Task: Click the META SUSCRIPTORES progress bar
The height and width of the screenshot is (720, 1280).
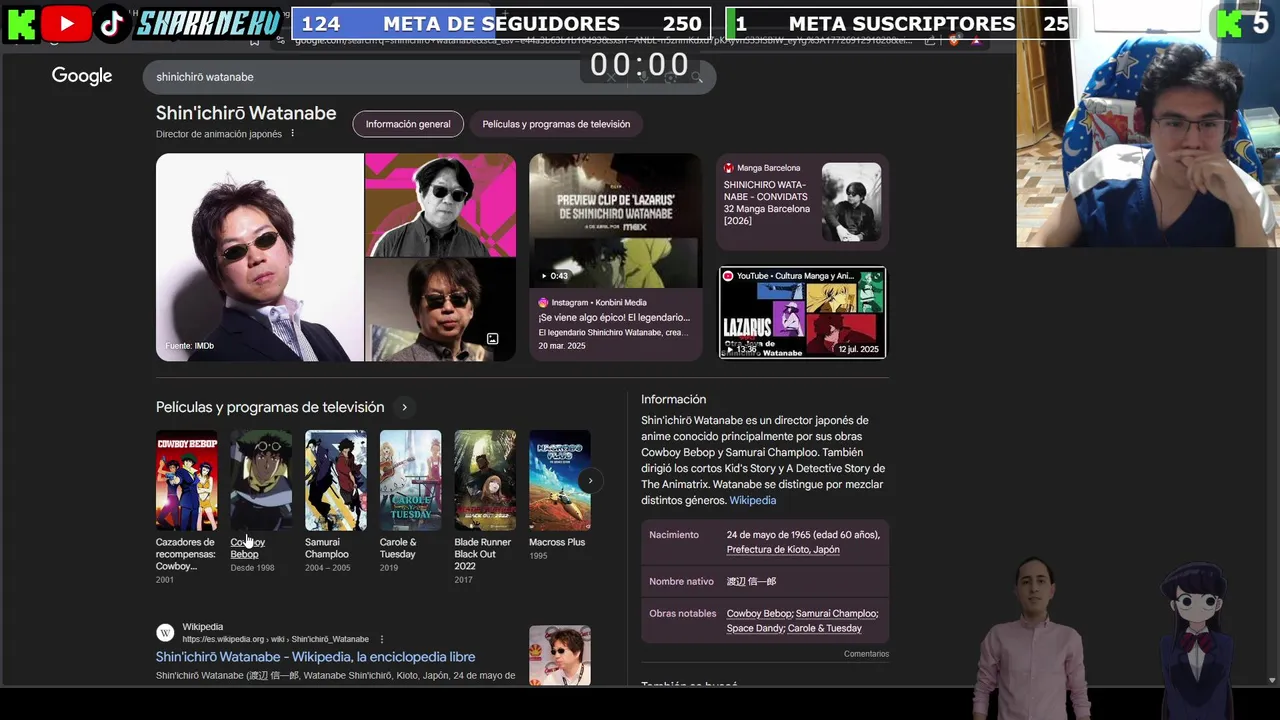Action: [x=901, y=24]
